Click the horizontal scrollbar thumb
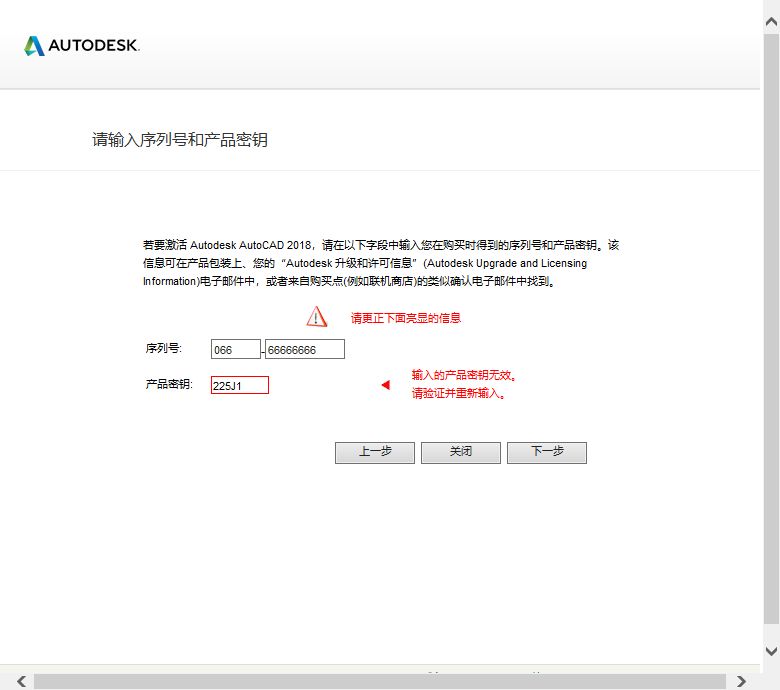The height and width of the screenshot is (690, 780). click(x=380, y=682)
